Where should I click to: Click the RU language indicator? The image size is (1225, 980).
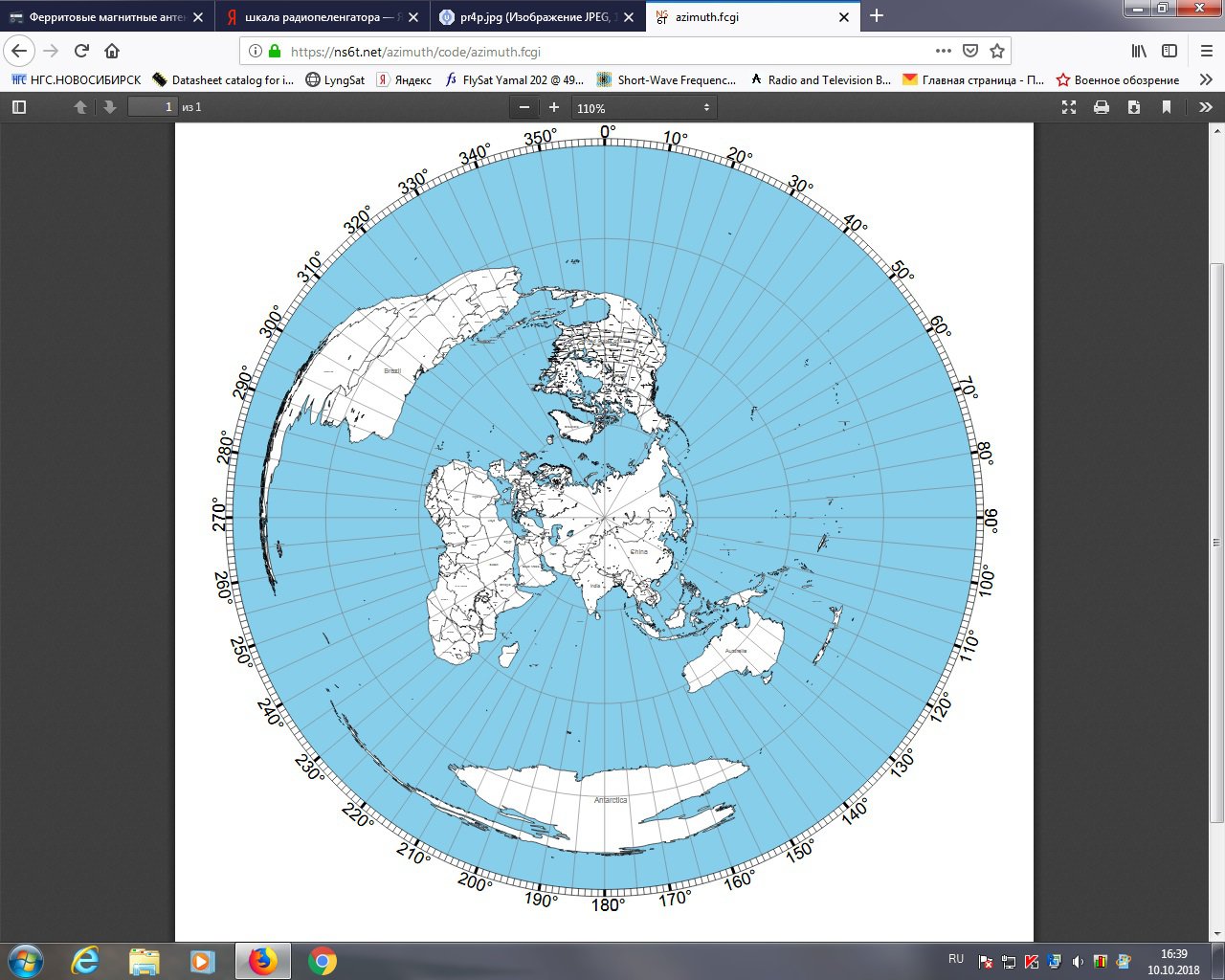(x=956, y=959)
